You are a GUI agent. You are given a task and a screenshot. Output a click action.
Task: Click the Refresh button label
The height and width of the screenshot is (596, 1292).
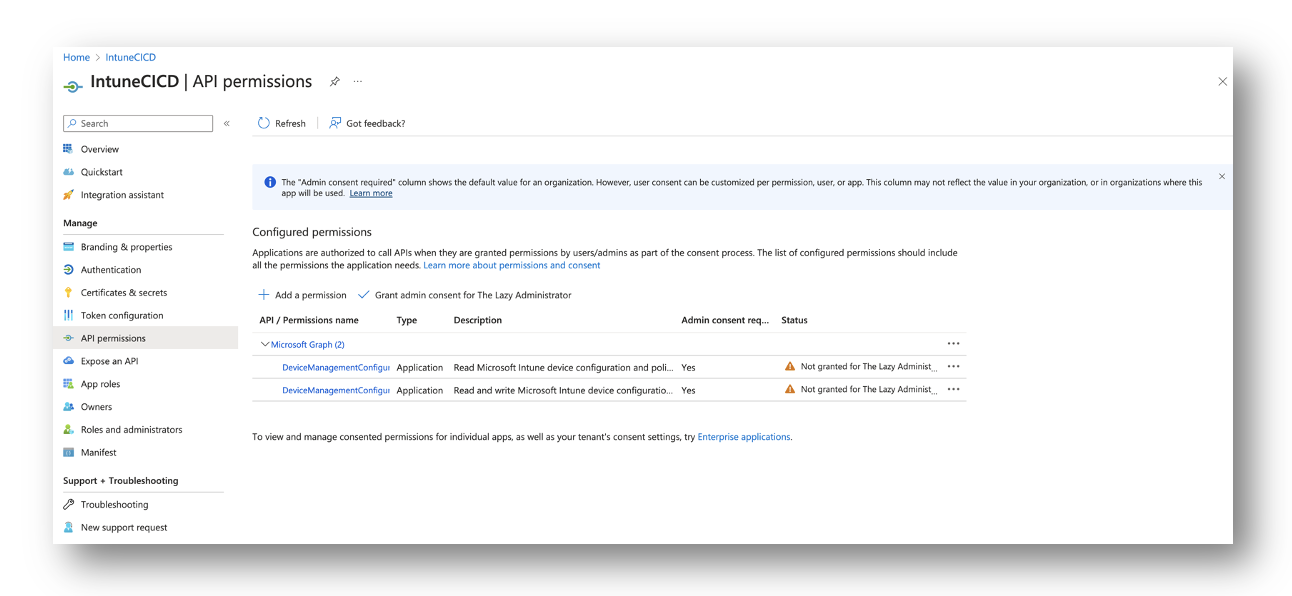pyautogui.click(x=291, y=124)
